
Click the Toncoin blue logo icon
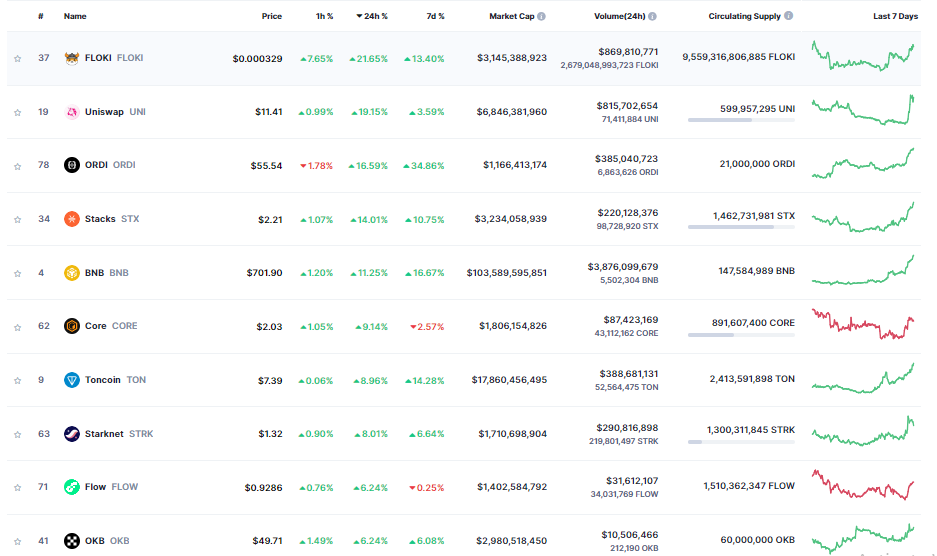(72, 380)
